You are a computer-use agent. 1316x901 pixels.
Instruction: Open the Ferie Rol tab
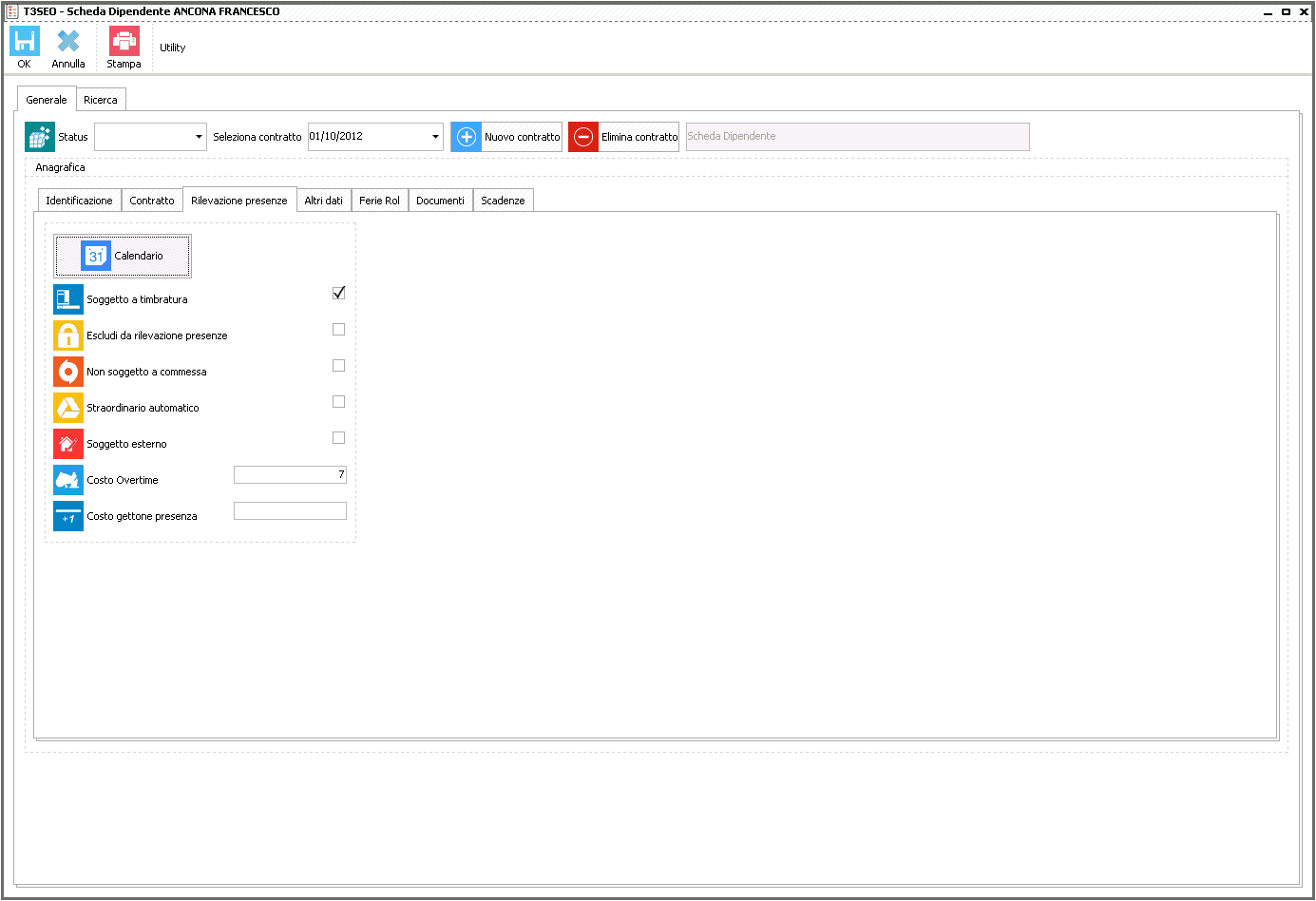pyautogui.click(x=380, y=201)
